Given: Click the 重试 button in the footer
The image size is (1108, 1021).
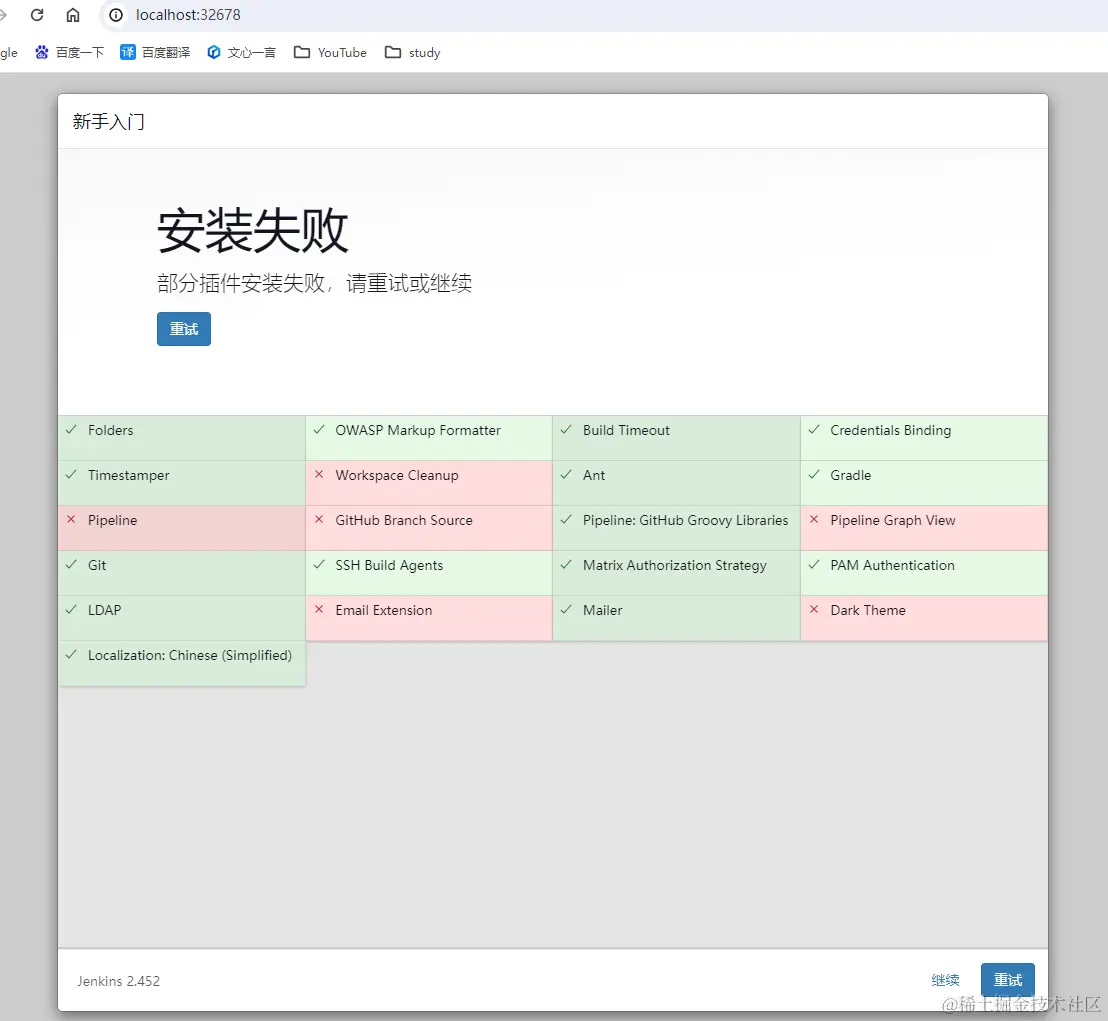Looking at the screenshot, I should [x=1008, y=980].
